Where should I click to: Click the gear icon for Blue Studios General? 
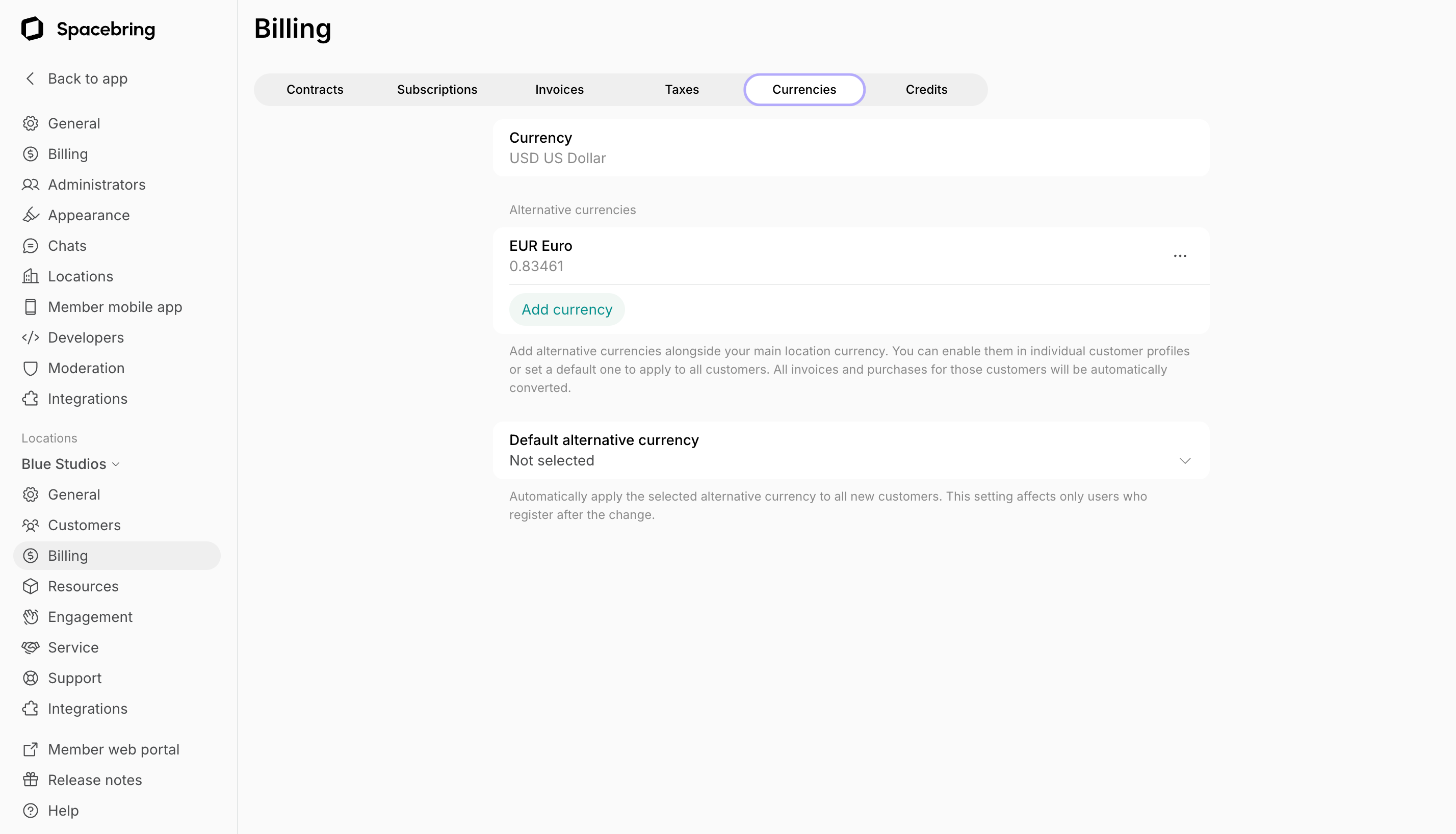coord(31,494)
